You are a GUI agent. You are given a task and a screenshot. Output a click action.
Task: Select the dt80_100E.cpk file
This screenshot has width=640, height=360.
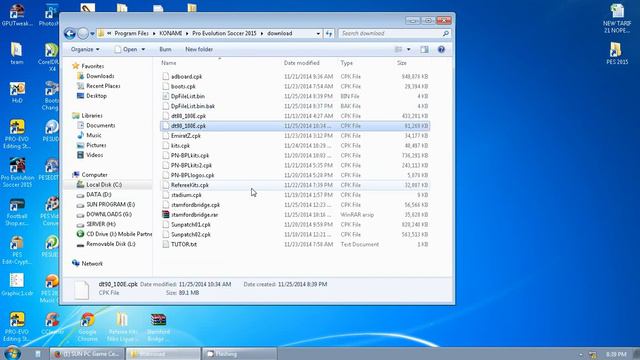(x=188, y=116)
